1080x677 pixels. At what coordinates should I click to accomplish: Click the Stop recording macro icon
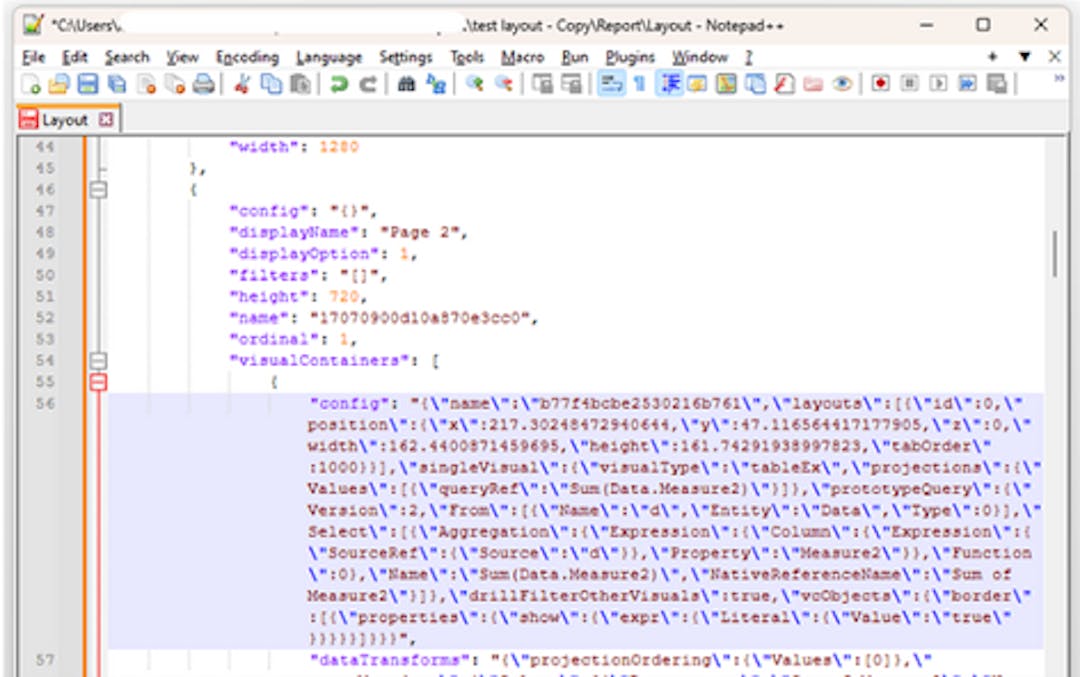click(909, 84)
